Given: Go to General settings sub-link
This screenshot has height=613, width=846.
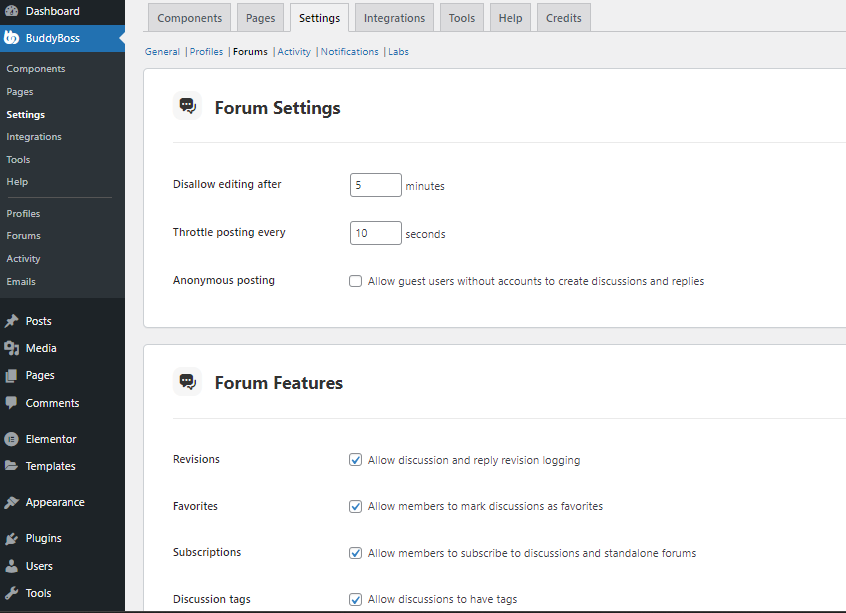Looking at the screenshot, I should [162, 52].
